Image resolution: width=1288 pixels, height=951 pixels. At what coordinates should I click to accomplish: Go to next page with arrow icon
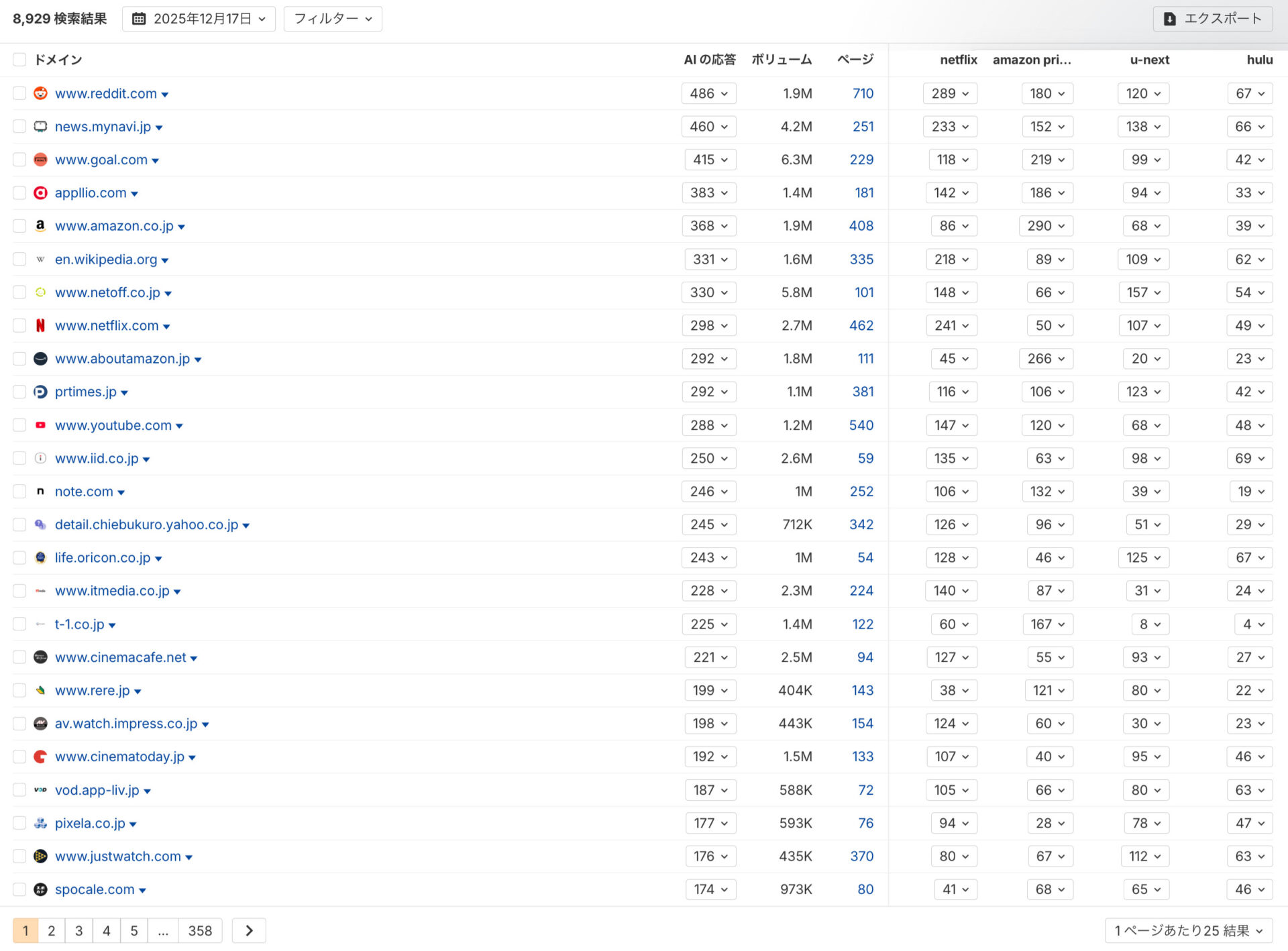pos(249,930)
